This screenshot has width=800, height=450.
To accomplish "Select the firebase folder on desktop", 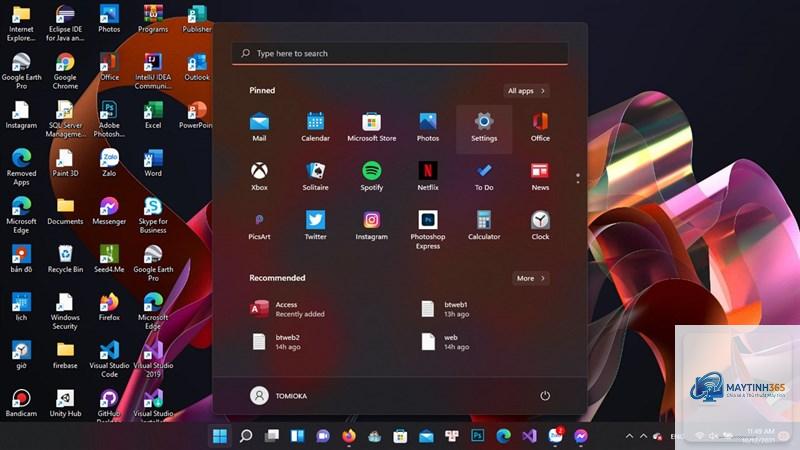I will pos(65,355).
